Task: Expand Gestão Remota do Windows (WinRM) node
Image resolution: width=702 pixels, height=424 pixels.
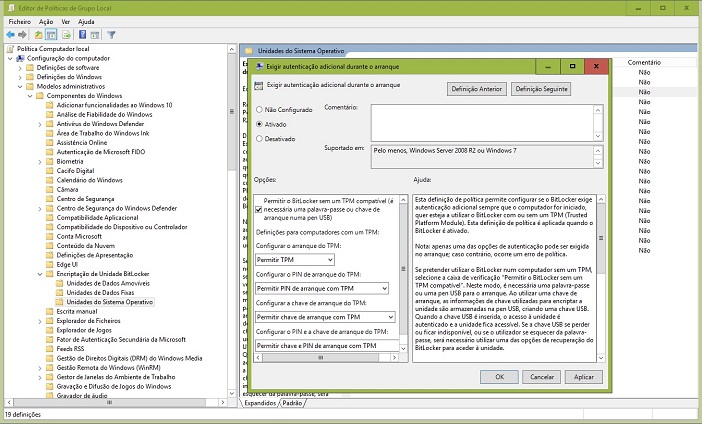Action: [x=40, y=368]
